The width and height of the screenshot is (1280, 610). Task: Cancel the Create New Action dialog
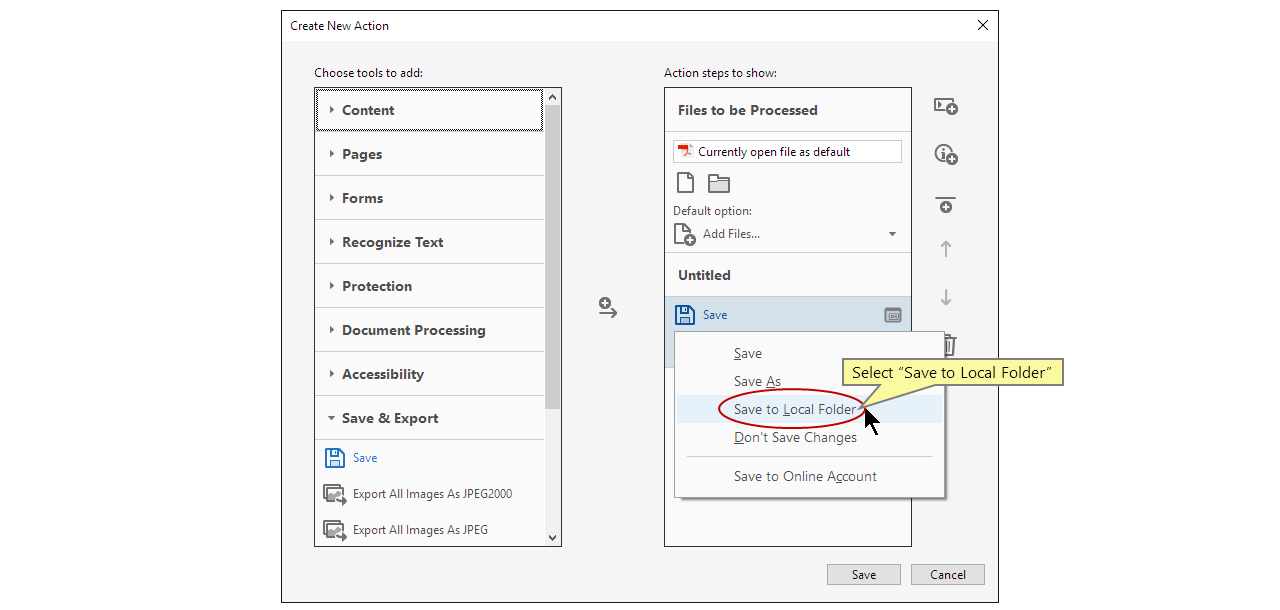click(x=947, y=574)
